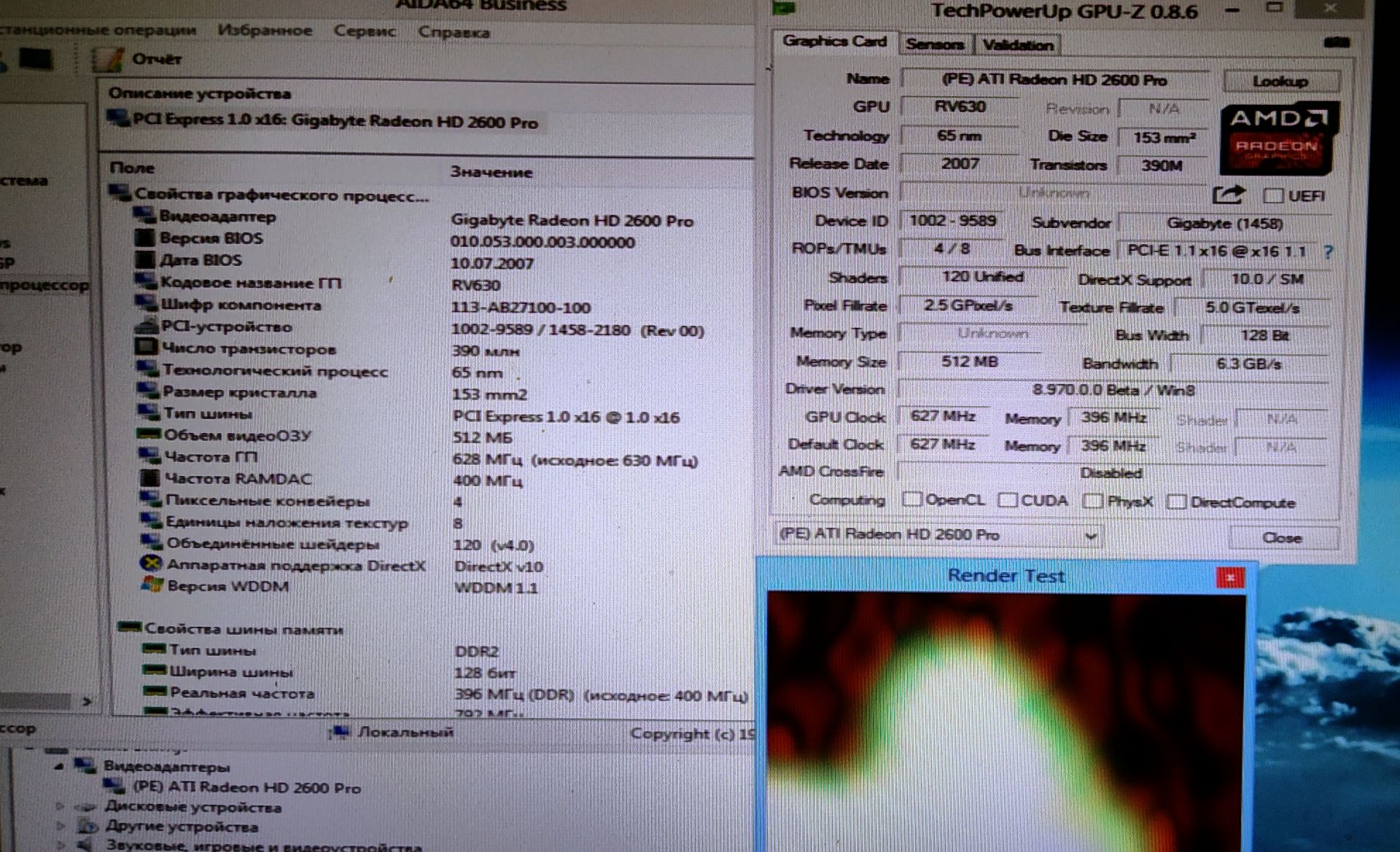Close the Render Test window

click(1230, 578)
